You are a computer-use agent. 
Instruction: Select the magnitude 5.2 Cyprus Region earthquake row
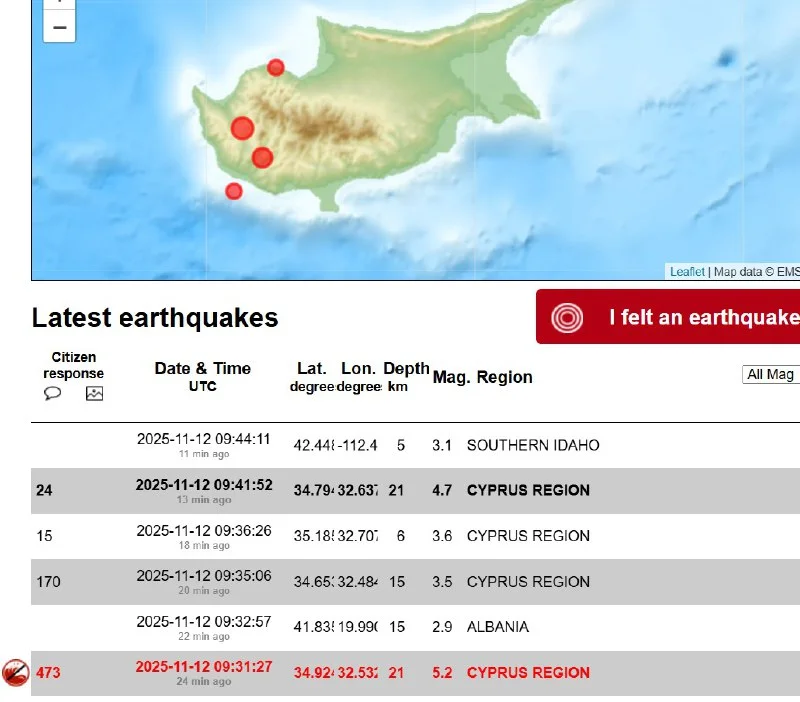pyautogui.click(x=527, y=673)
